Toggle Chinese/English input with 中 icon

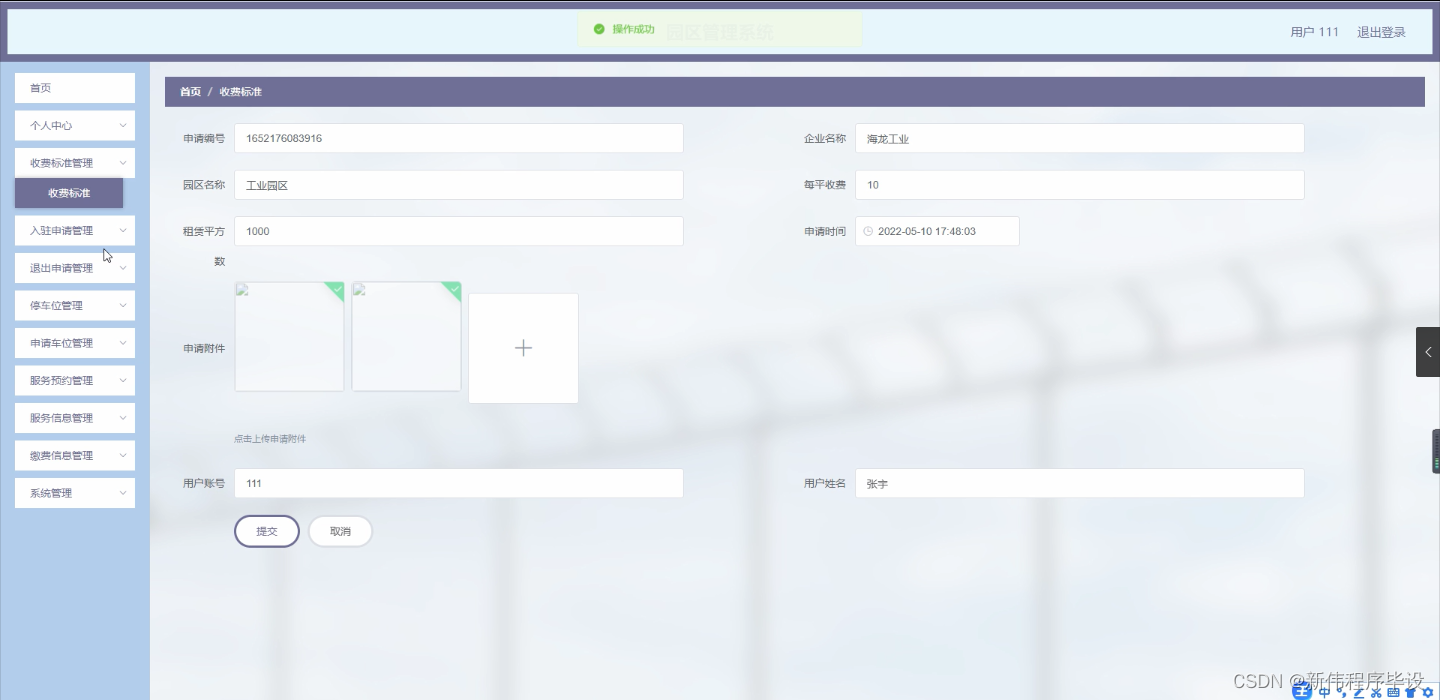coord(1323,691)
